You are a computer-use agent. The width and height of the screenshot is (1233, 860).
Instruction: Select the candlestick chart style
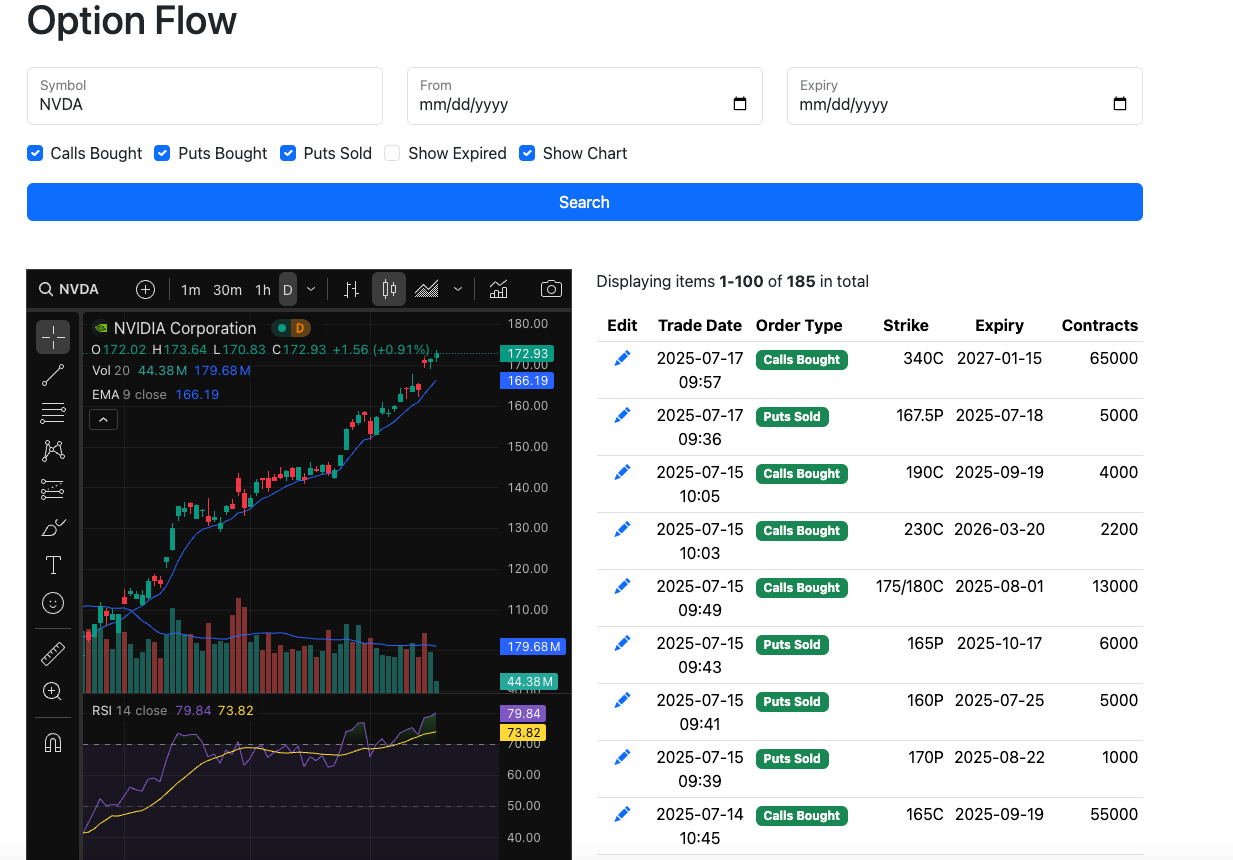(389, 289)
